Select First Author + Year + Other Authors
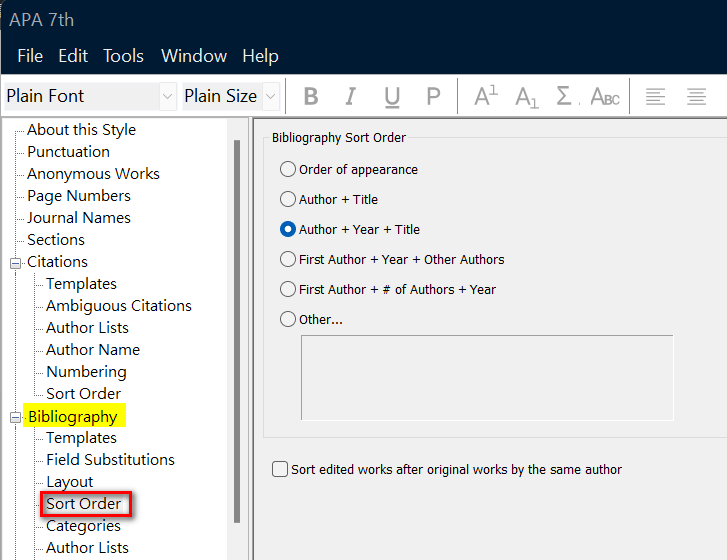 point(287,259)
